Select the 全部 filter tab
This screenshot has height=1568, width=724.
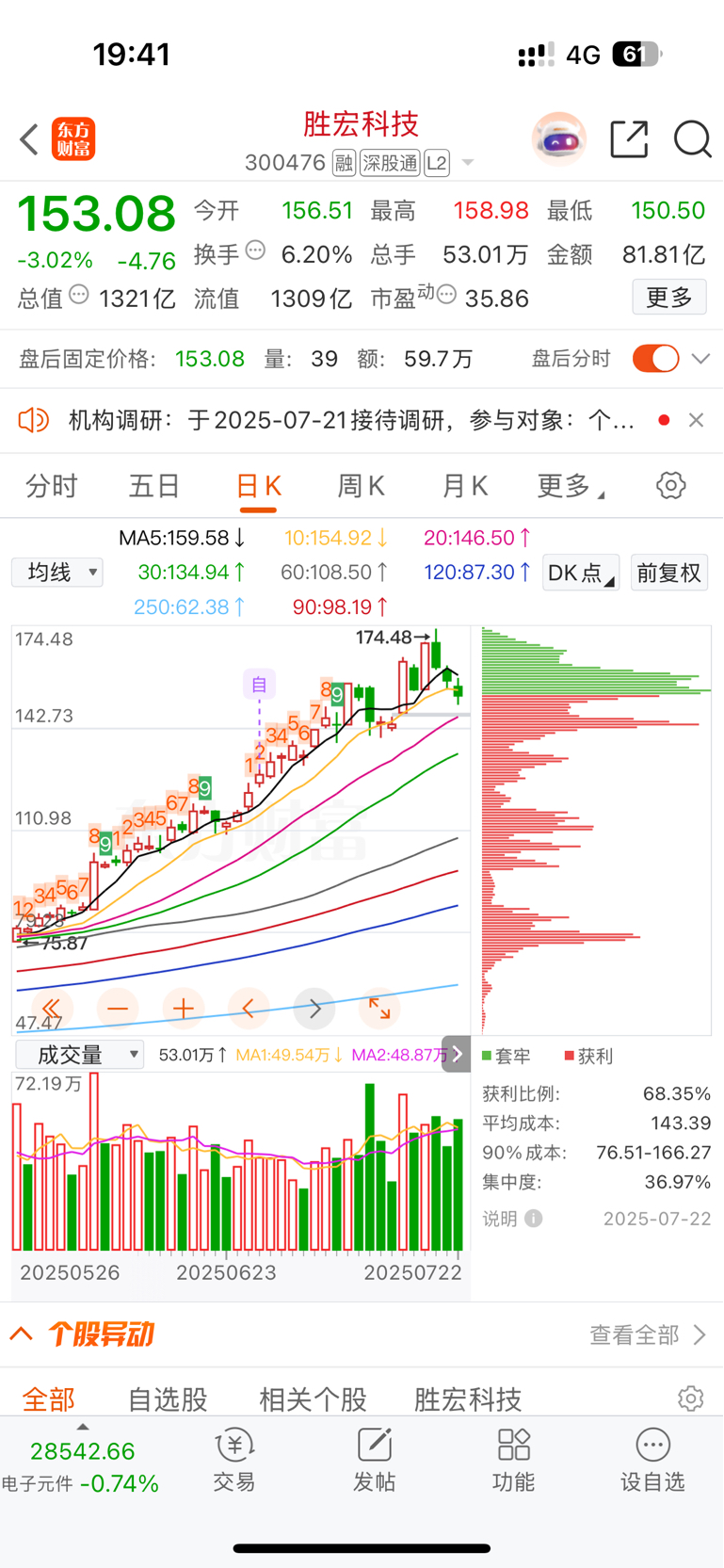49,1398
